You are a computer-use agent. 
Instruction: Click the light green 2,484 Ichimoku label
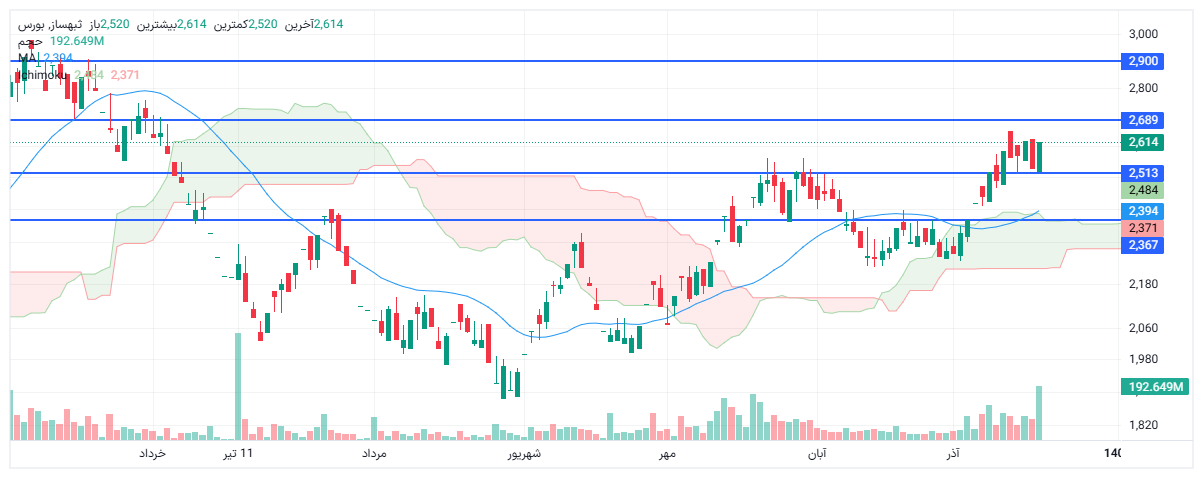tap(1142, 190)
